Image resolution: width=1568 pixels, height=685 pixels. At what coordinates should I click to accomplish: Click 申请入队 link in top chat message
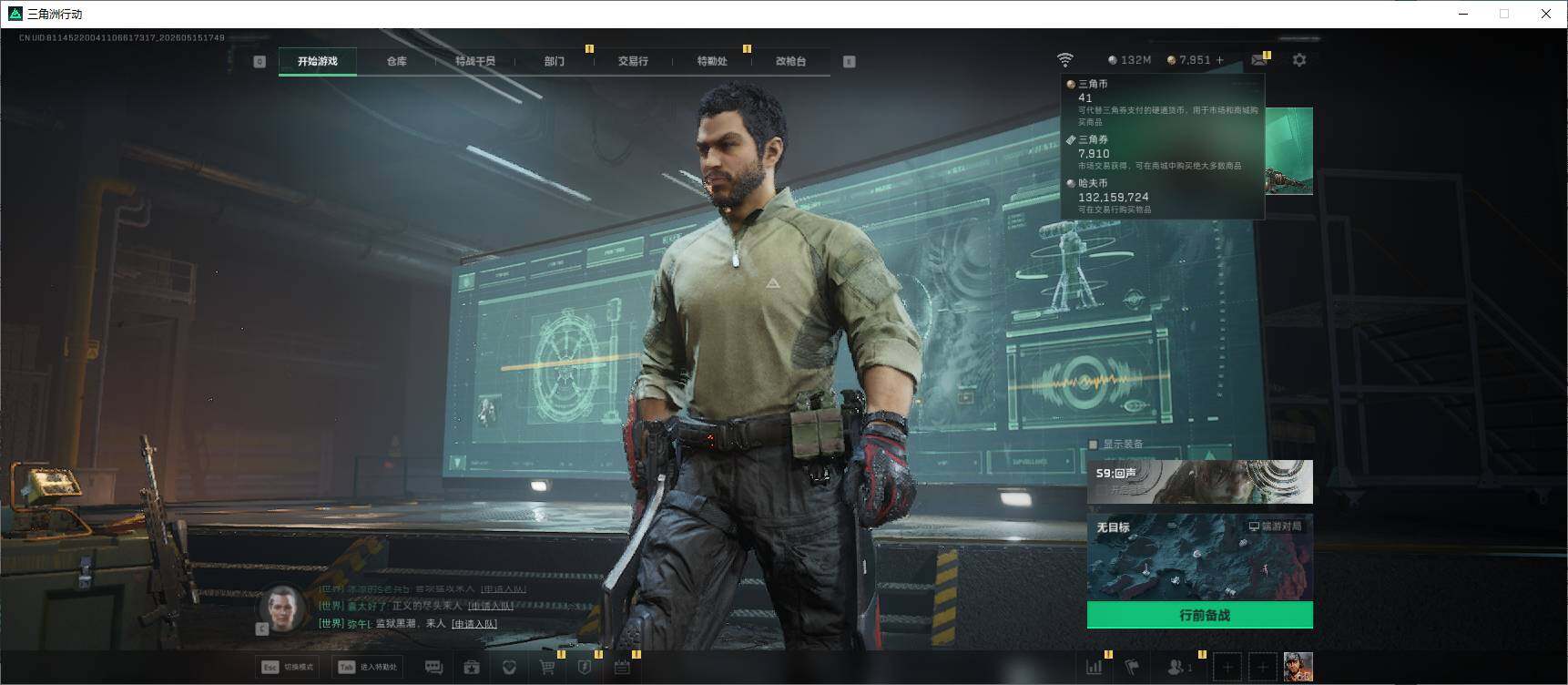point(504,589)
